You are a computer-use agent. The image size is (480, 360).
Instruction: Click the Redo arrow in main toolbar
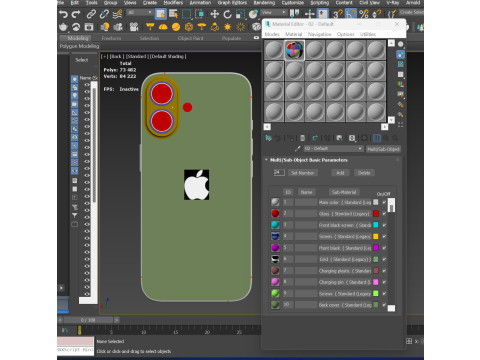(x=76, y=14)
